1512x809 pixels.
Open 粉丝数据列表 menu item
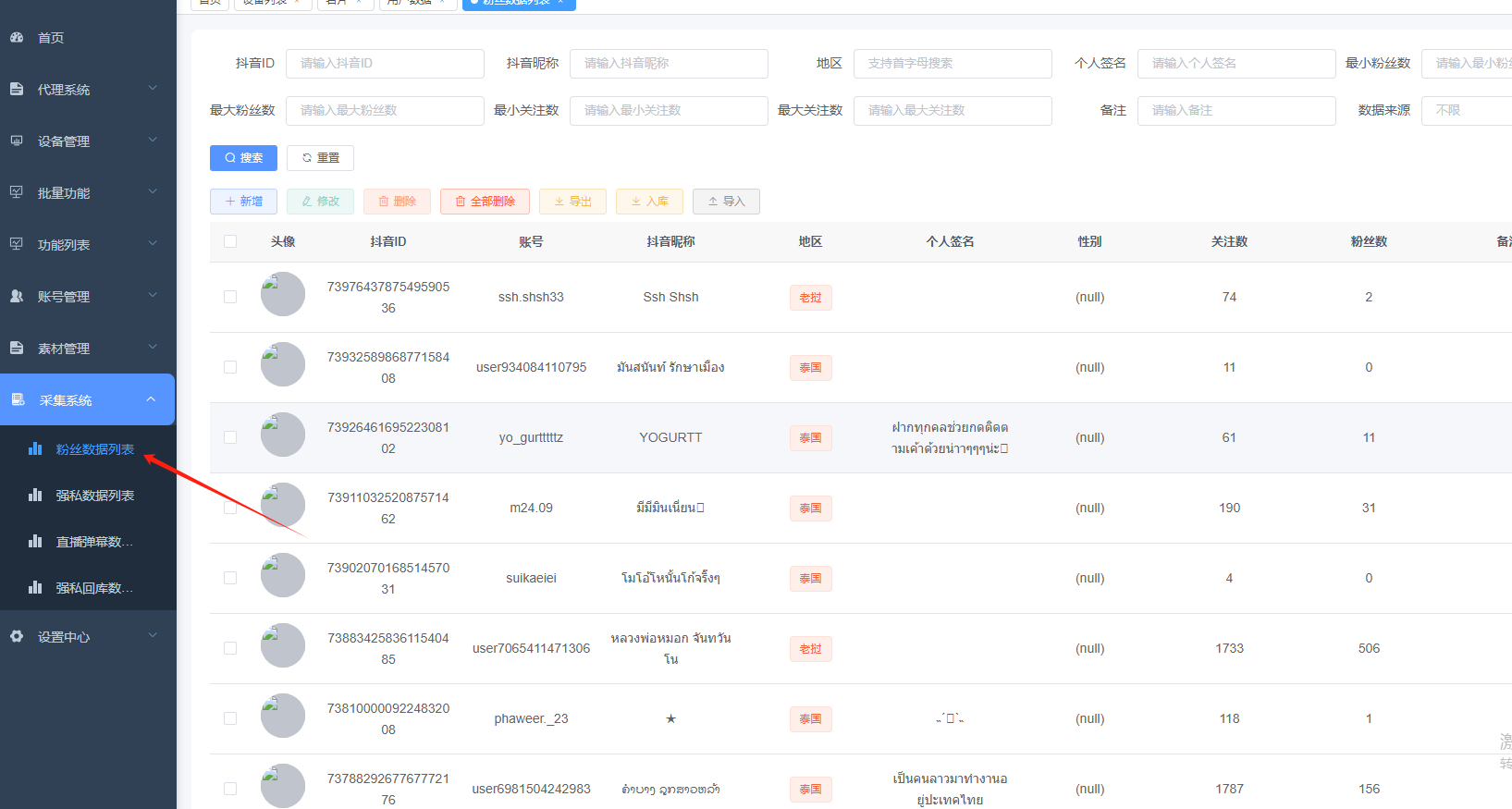coord(94,449)
